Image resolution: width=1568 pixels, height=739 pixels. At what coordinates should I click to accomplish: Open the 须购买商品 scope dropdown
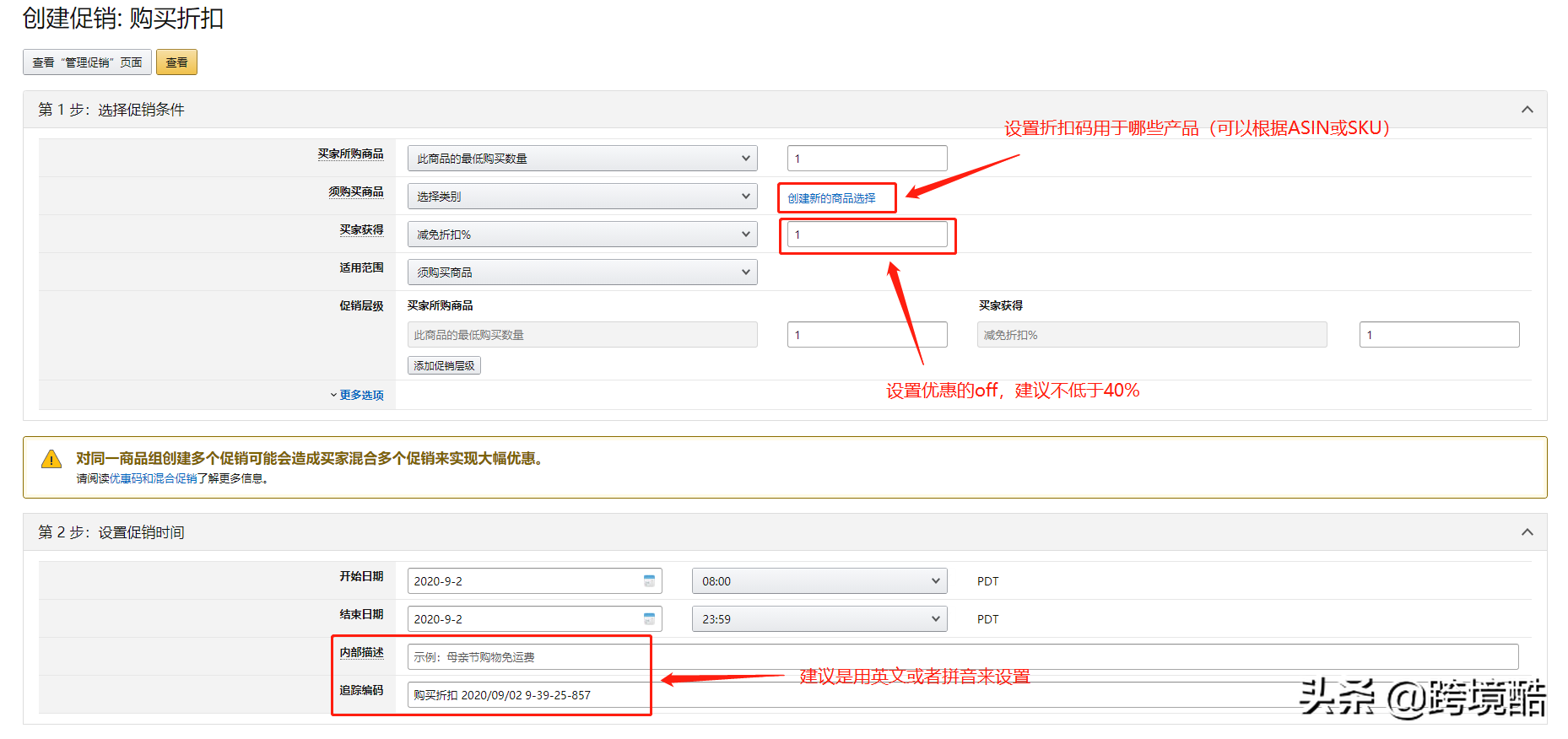pos(581,272)
